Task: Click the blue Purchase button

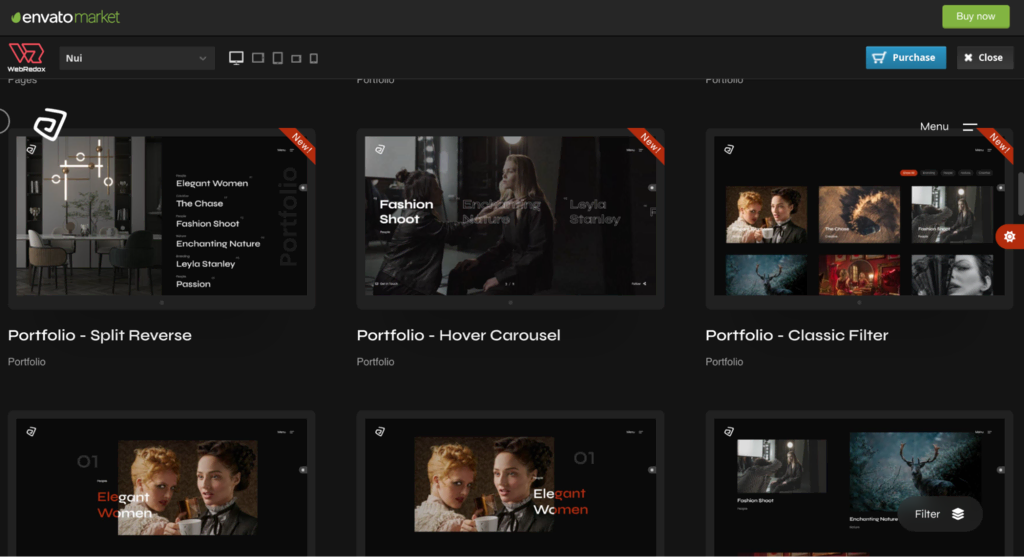Action: tap(905, 58)
